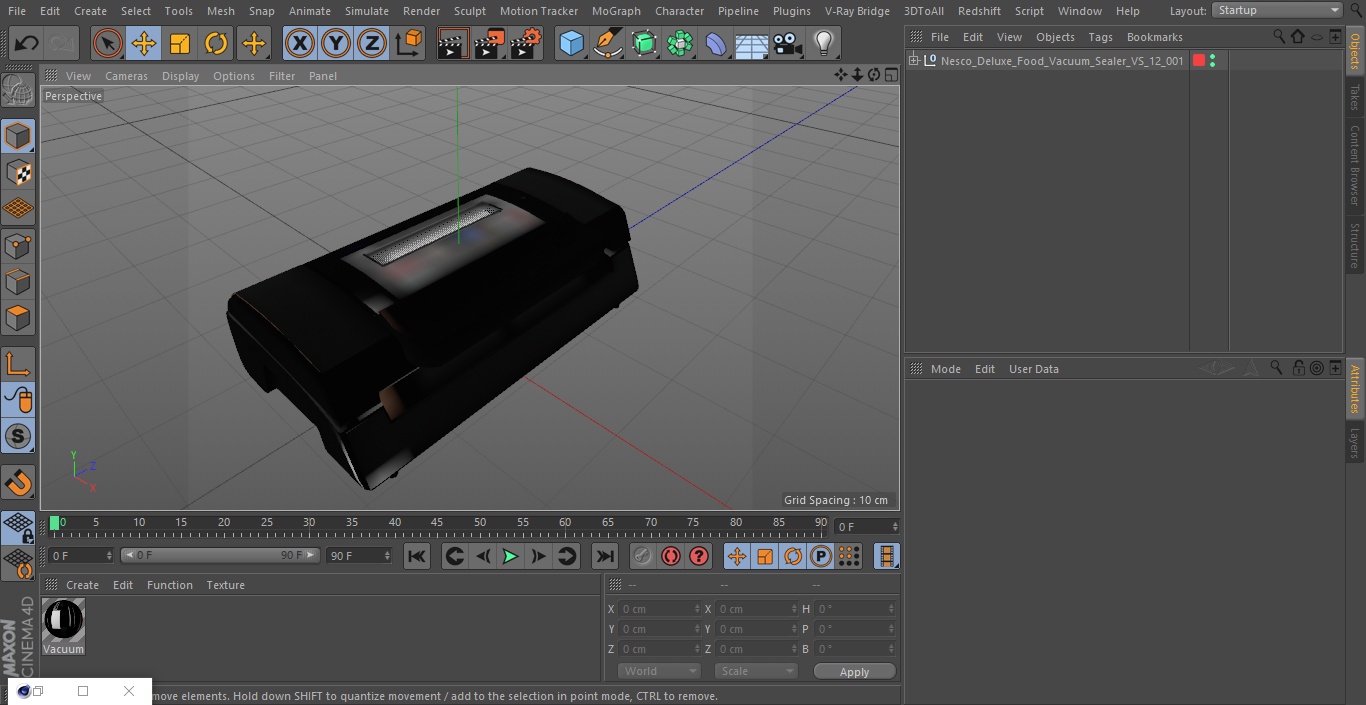This screenshot has height=705, width=1366.
Task: Toggle Y axis lock
Action: (x=336, y=43)
